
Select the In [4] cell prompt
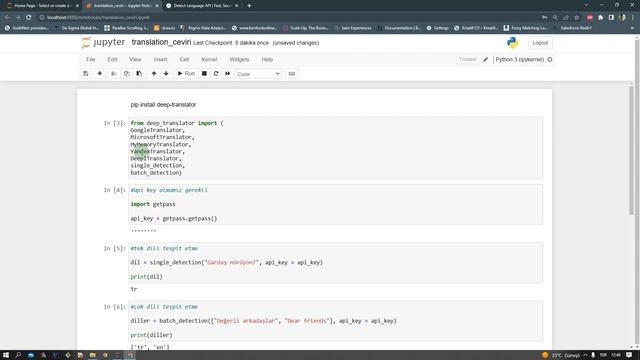[x=115, y=190]
